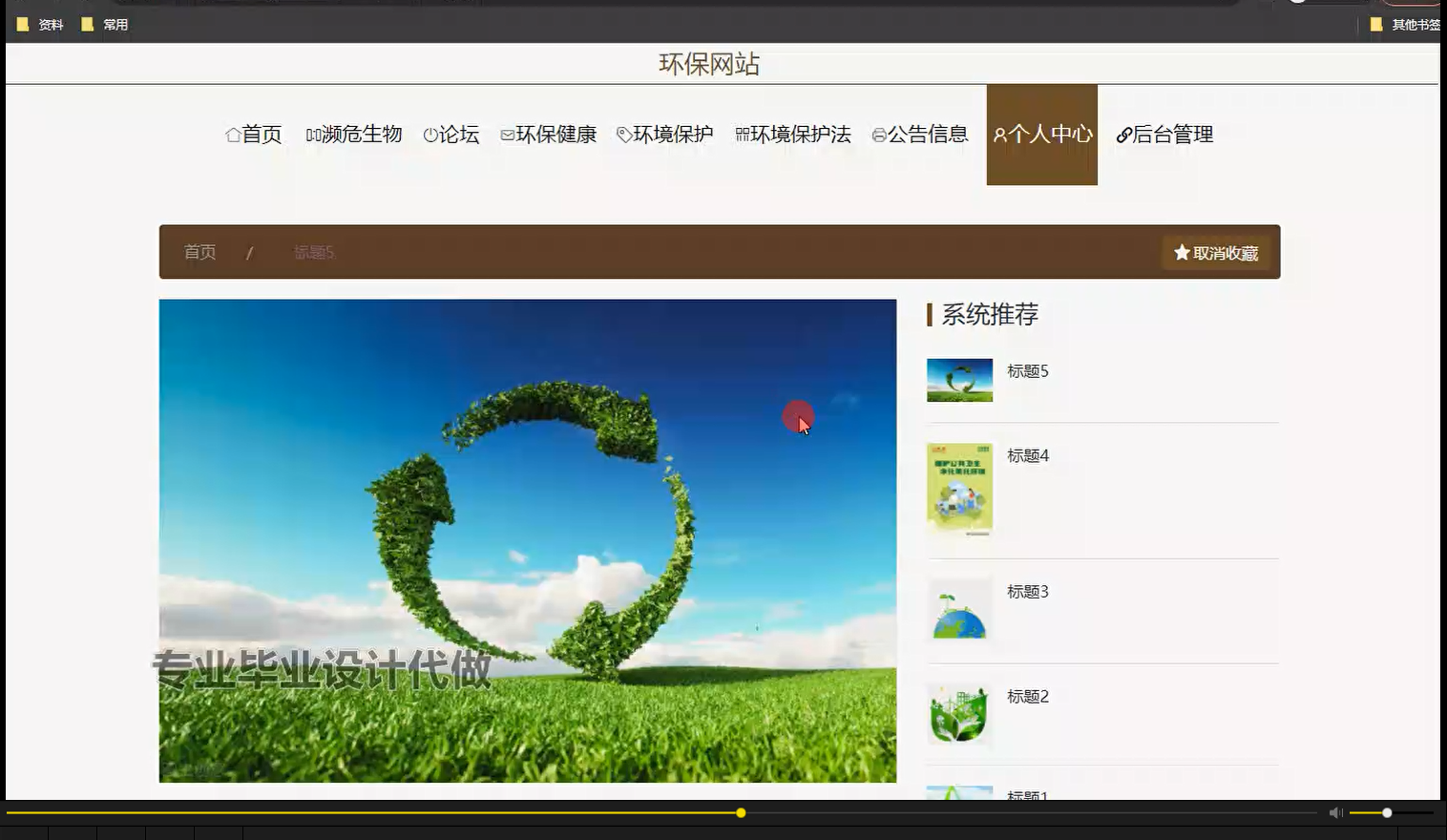Expand the 系统推荐 recommendations section
1447x840 pixels.
pyautogui.click(x=990, y=315)
